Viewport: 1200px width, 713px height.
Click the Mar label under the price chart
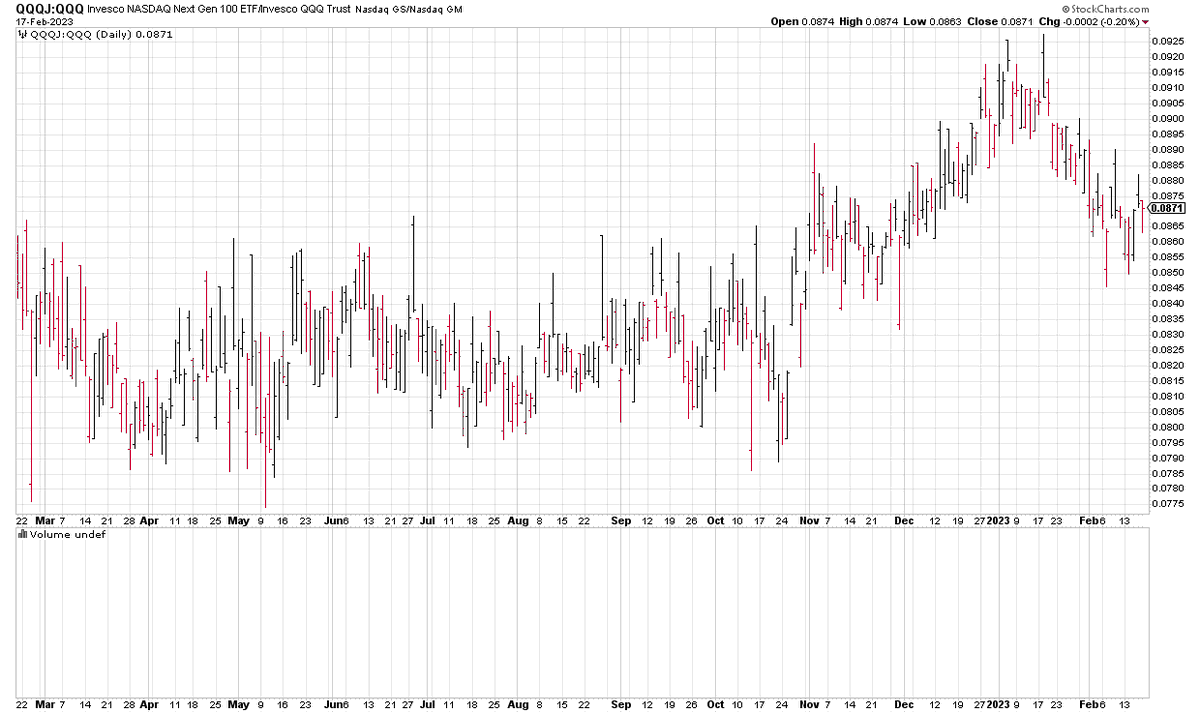pyautogui.click(x=46, y=521)
